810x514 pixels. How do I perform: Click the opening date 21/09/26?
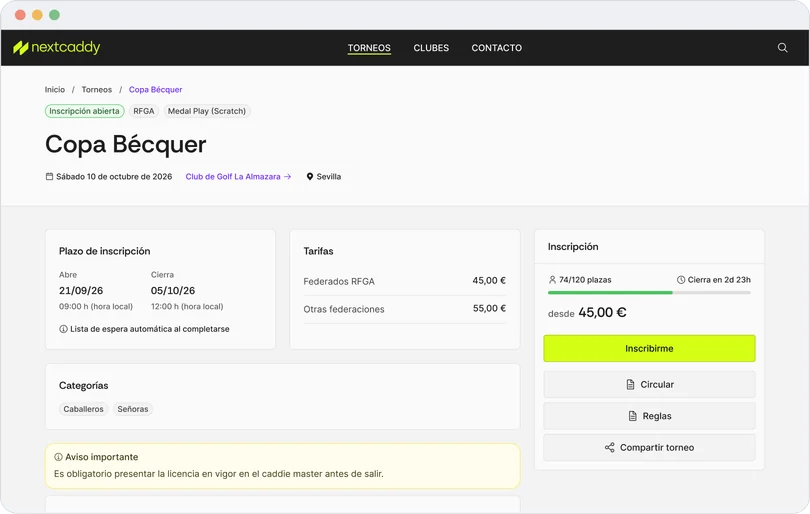coord(81,291)
